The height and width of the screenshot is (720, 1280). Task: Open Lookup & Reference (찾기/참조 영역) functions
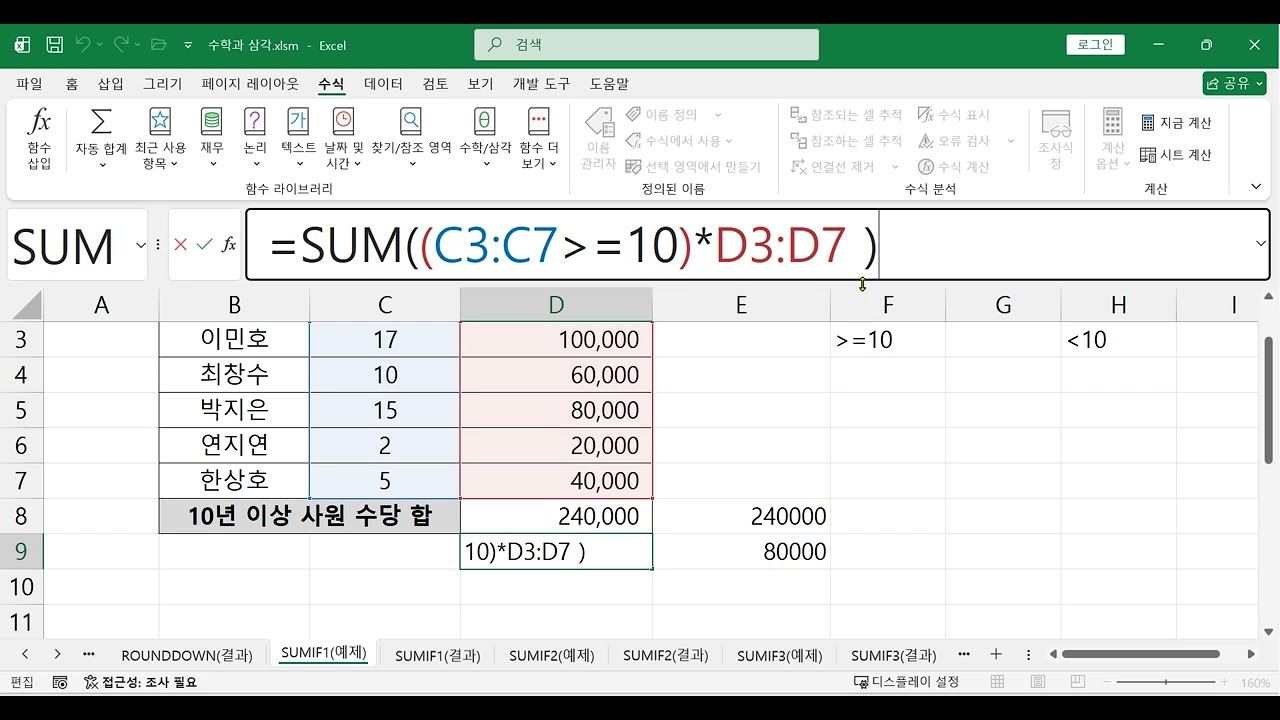(411, 139)
